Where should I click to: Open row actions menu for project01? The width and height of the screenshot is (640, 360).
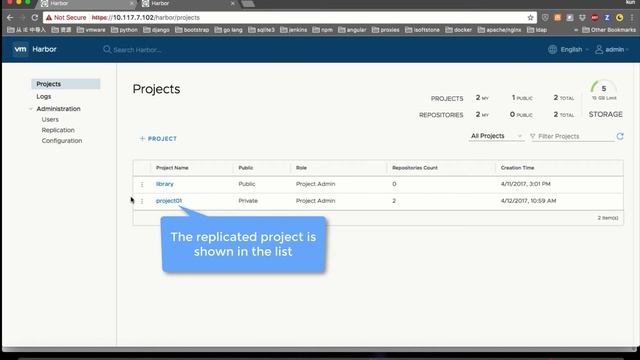(142, 201)
